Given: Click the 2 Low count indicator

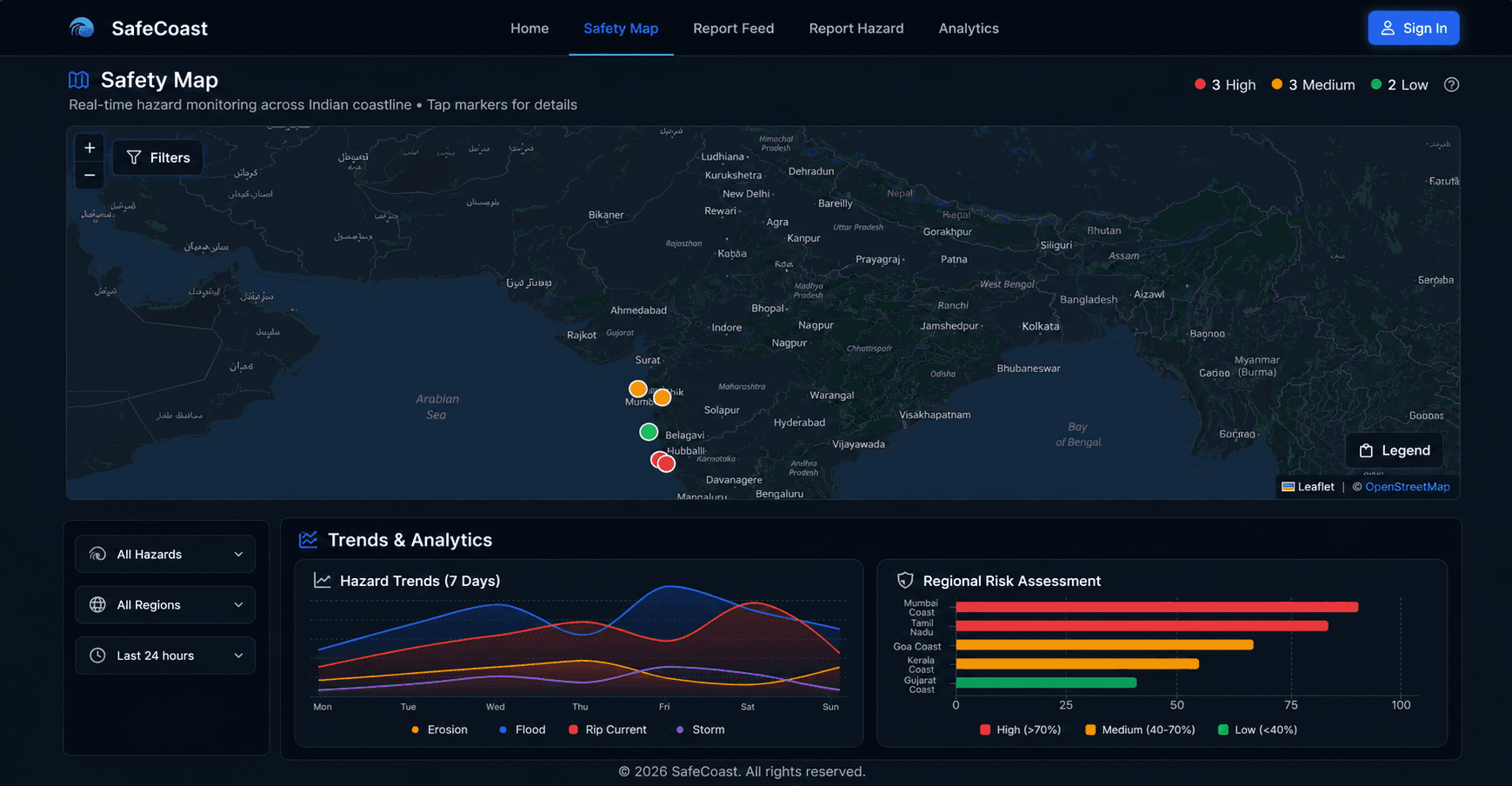Looking at the screenshot, I should 1399,84.
